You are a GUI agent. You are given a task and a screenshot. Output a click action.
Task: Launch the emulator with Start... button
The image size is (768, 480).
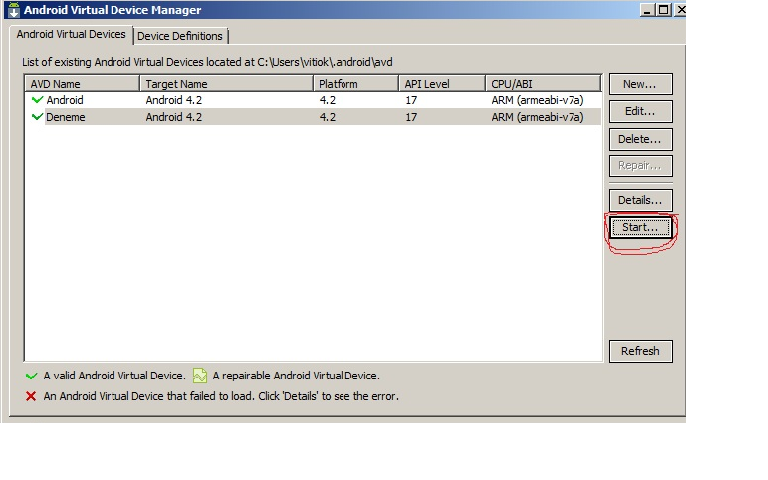click(641, 228)
